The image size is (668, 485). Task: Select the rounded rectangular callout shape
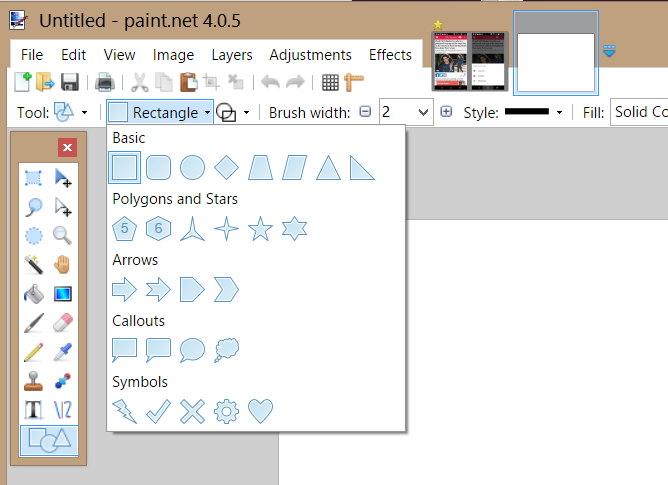tap(158, 350)
